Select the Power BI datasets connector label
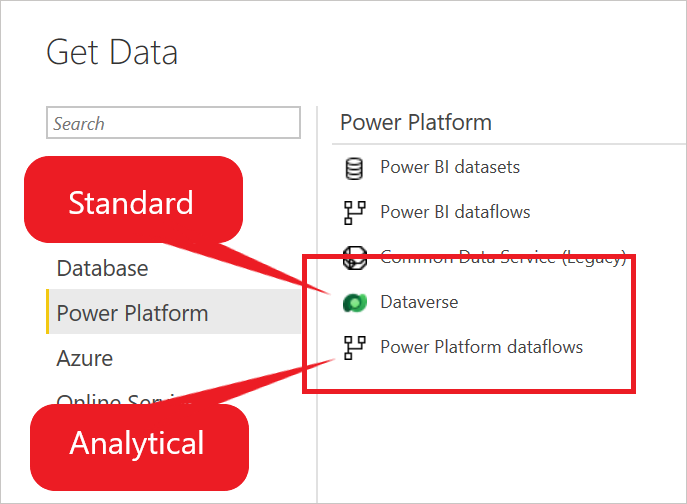The height and width of the screenshot is (504, 687). pos(450,167)
